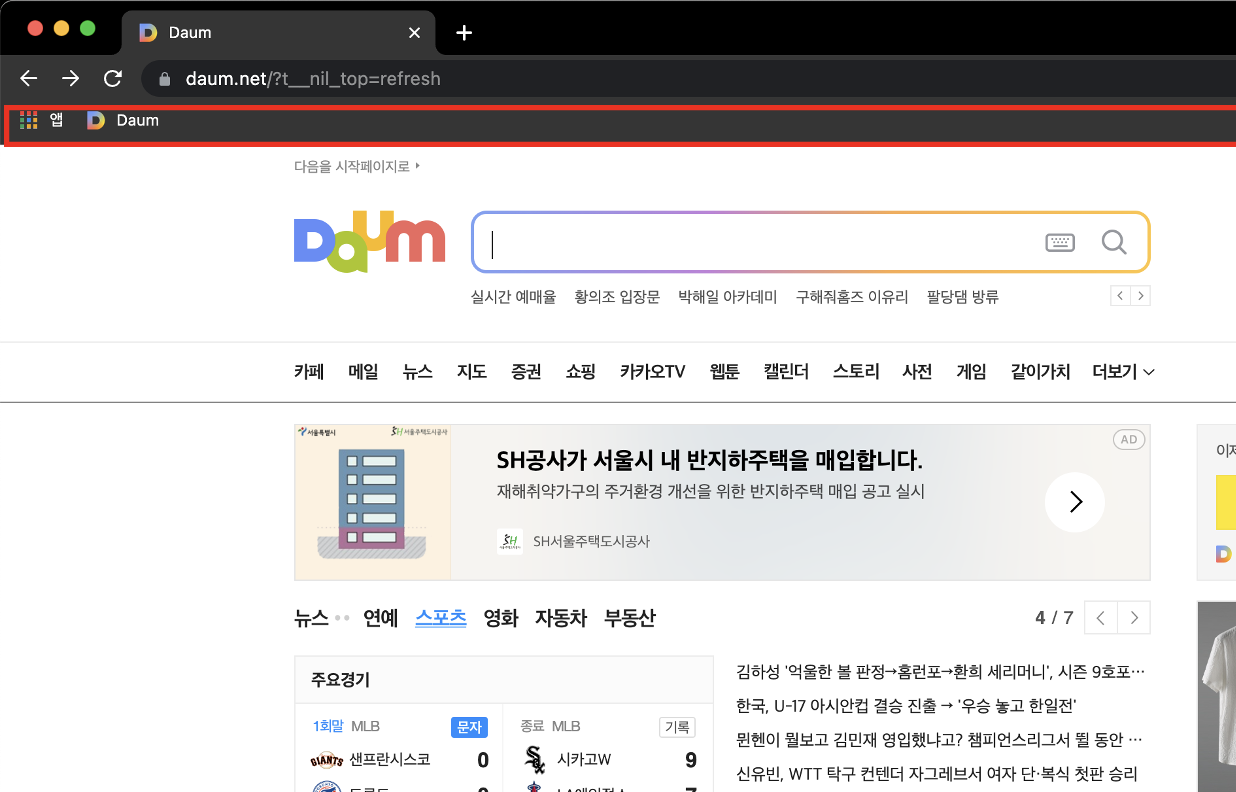Screen dimensions: 1236x792
Task: Open 지도 in the service menu
Action: tap(472, 372)
